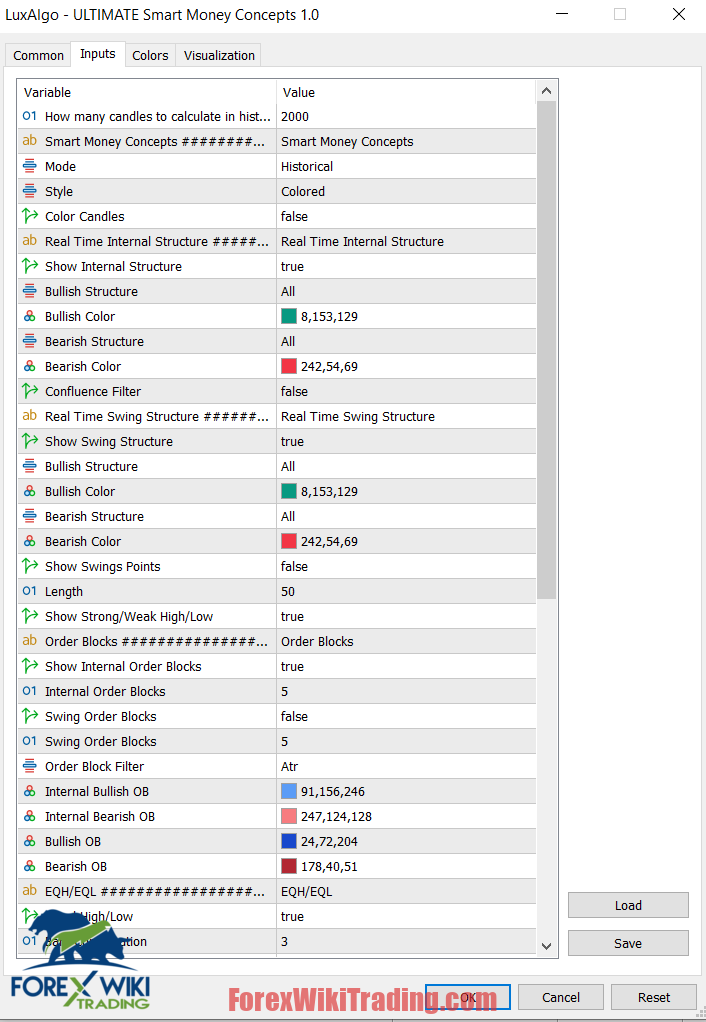Screen dimensions: 706x1022
Task: Click the integer icon beside Internal Order Blocks
Action: pos(29,691)
